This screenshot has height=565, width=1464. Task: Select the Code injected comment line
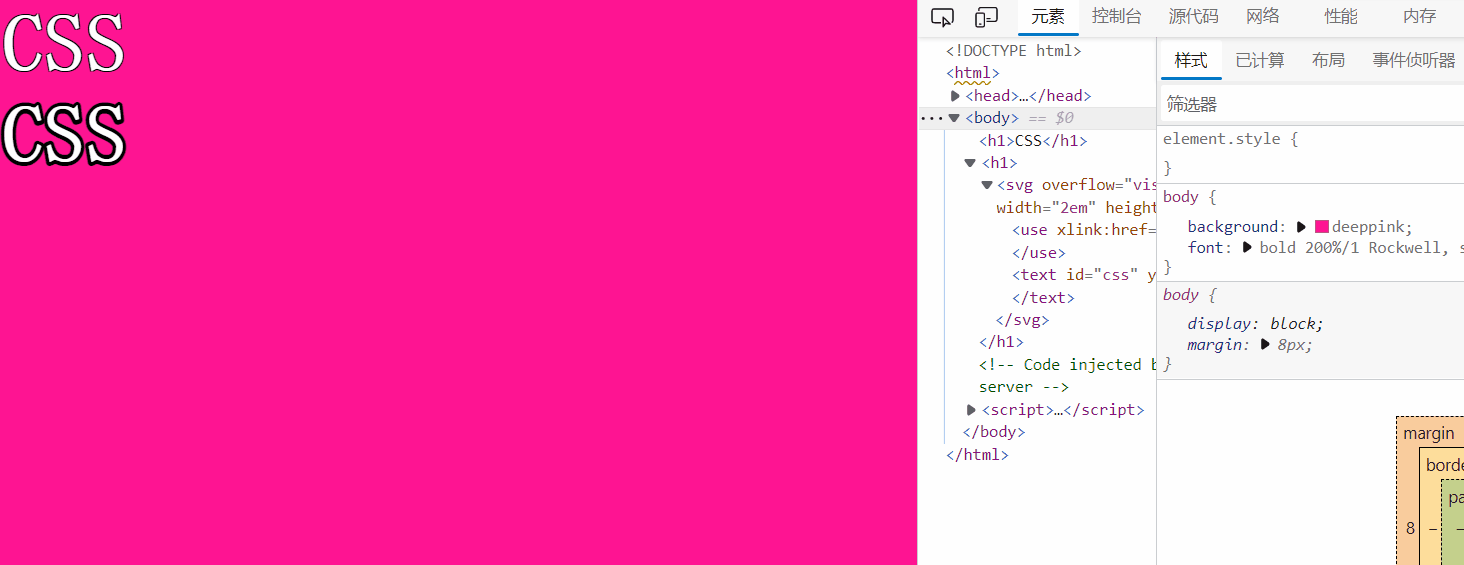click(x=1067, y=376)
